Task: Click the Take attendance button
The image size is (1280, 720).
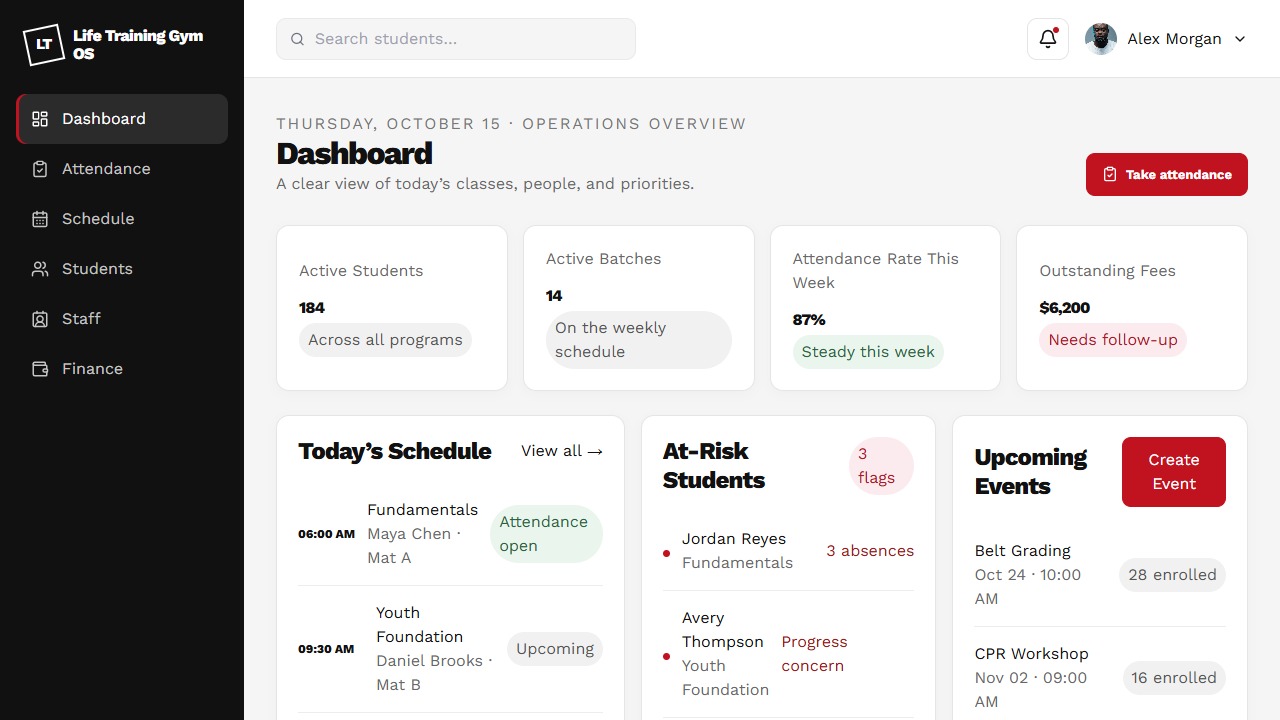Action: point(1167,174)
